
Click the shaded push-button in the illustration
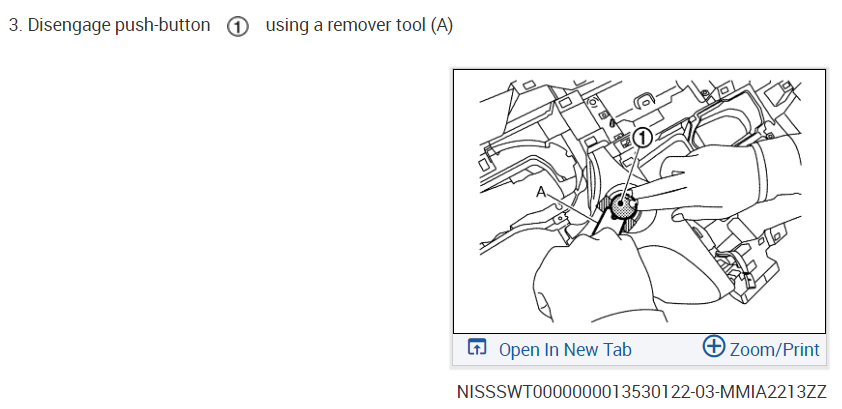point(621,206)
